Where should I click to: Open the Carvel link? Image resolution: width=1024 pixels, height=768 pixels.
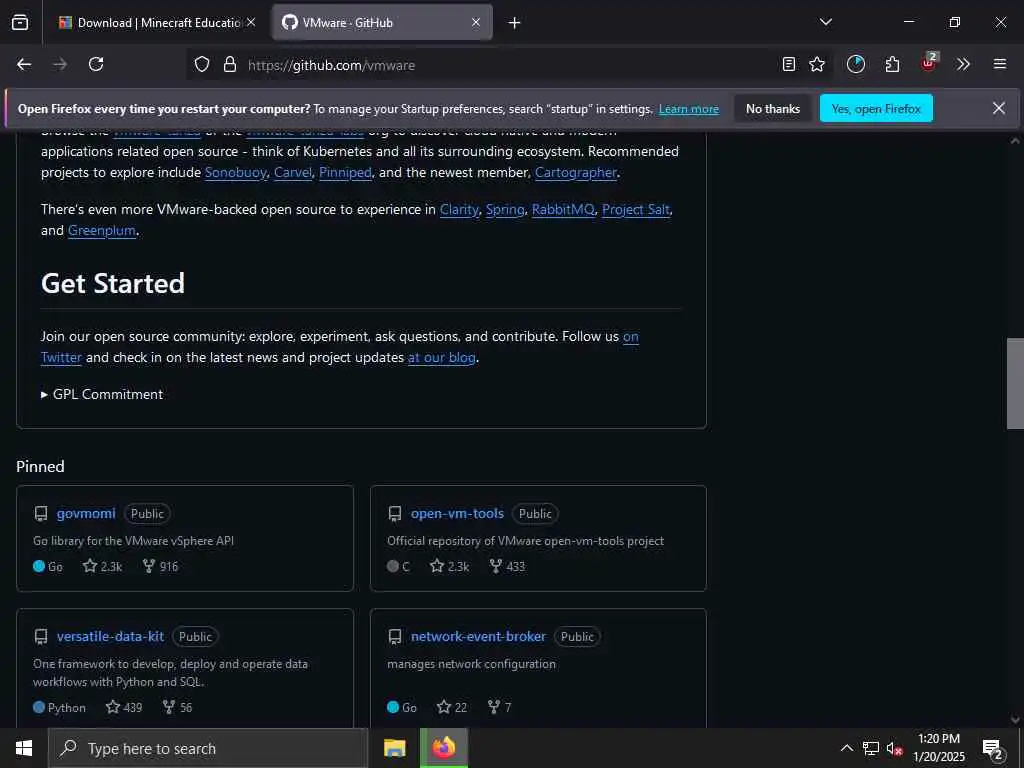293,172
